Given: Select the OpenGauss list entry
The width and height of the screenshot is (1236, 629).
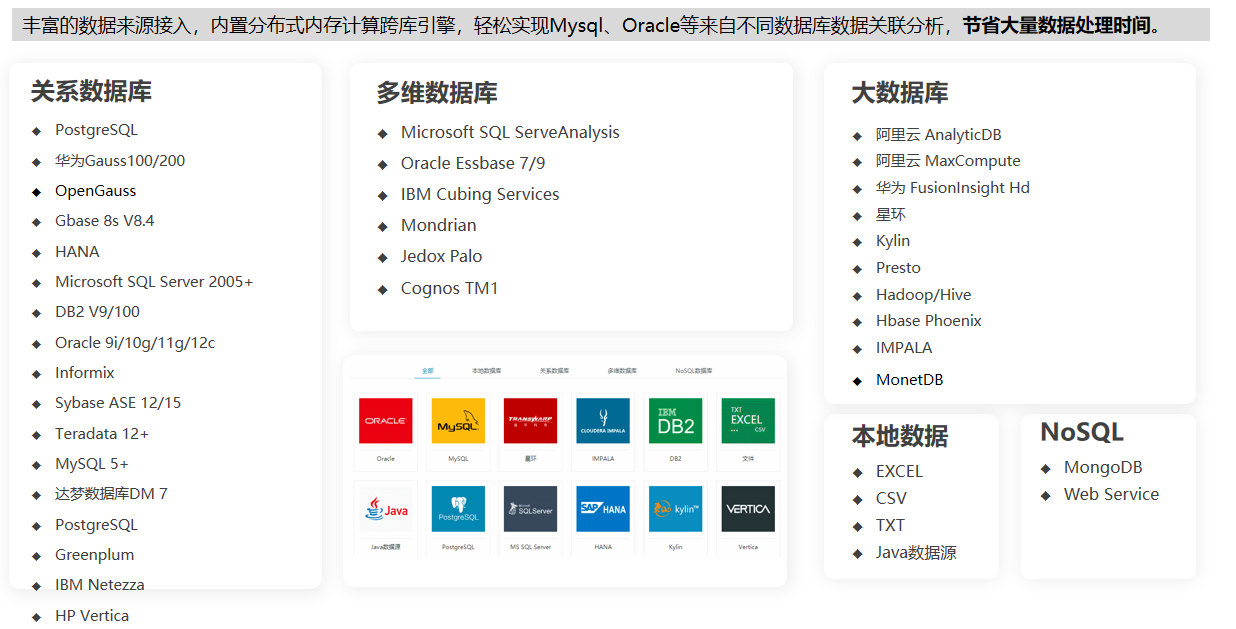Looking at the screenshot, I should click(96, 191).
